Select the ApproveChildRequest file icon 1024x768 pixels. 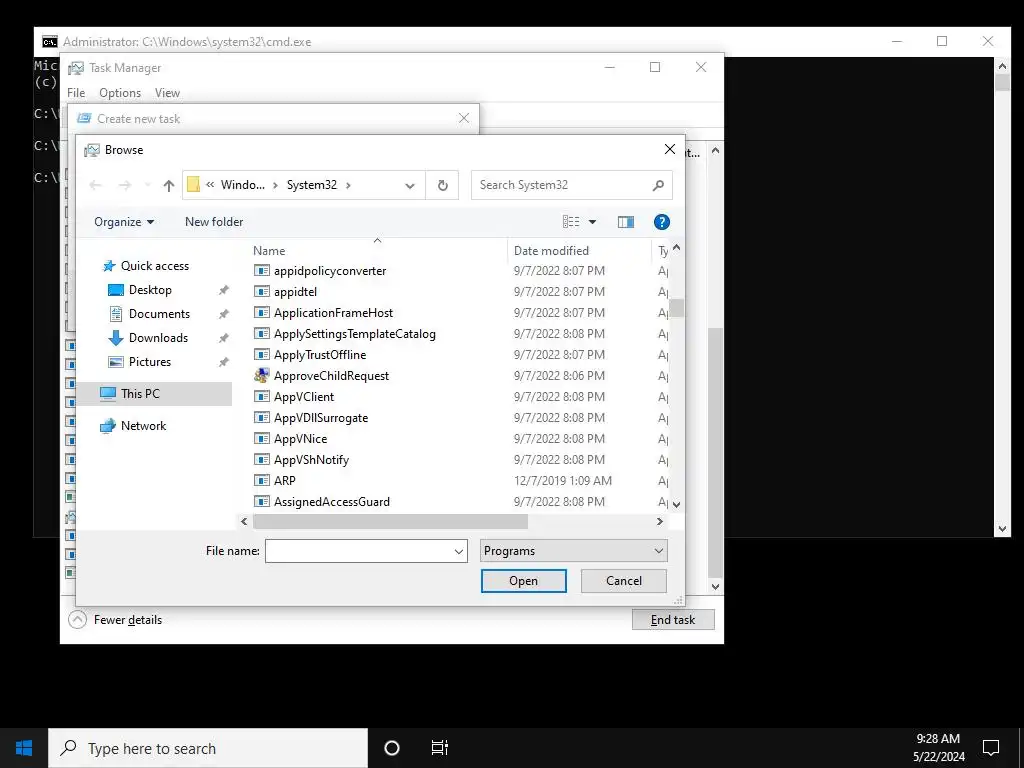262,376
